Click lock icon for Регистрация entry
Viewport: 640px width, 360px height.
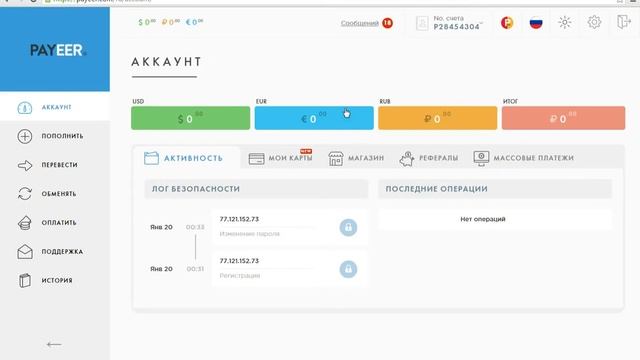[348, 269]
